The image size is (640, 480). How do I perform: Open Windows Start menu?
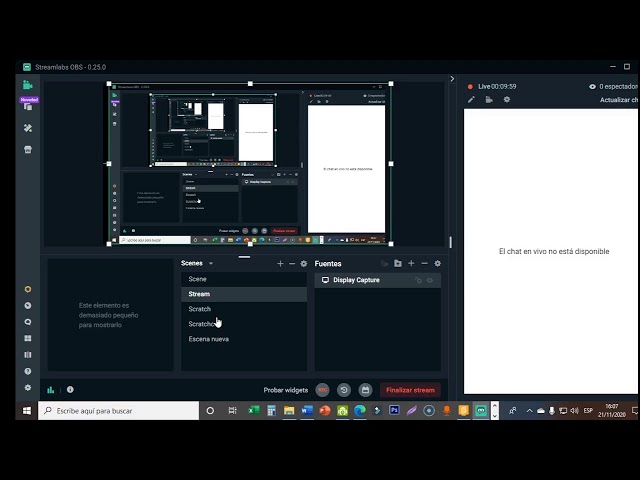point(27,411)
